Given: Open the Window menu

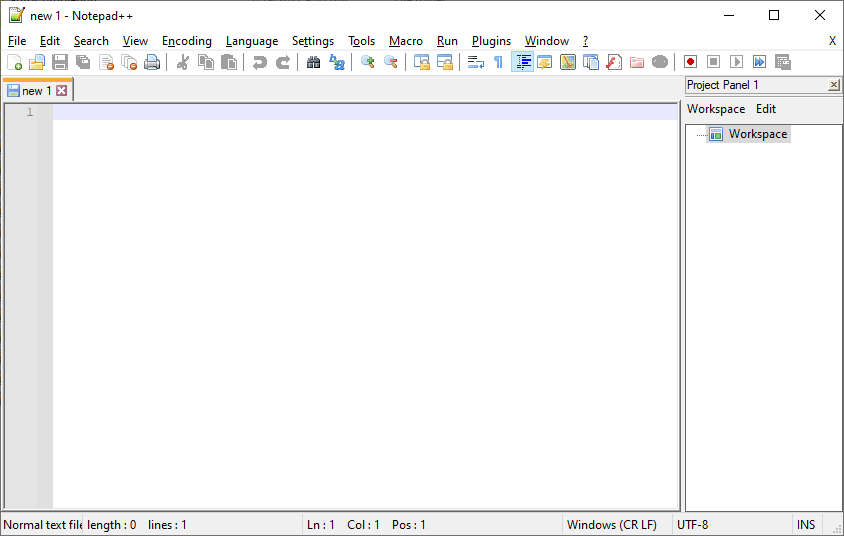Looking at the screenshot, I should coord(547,41).
